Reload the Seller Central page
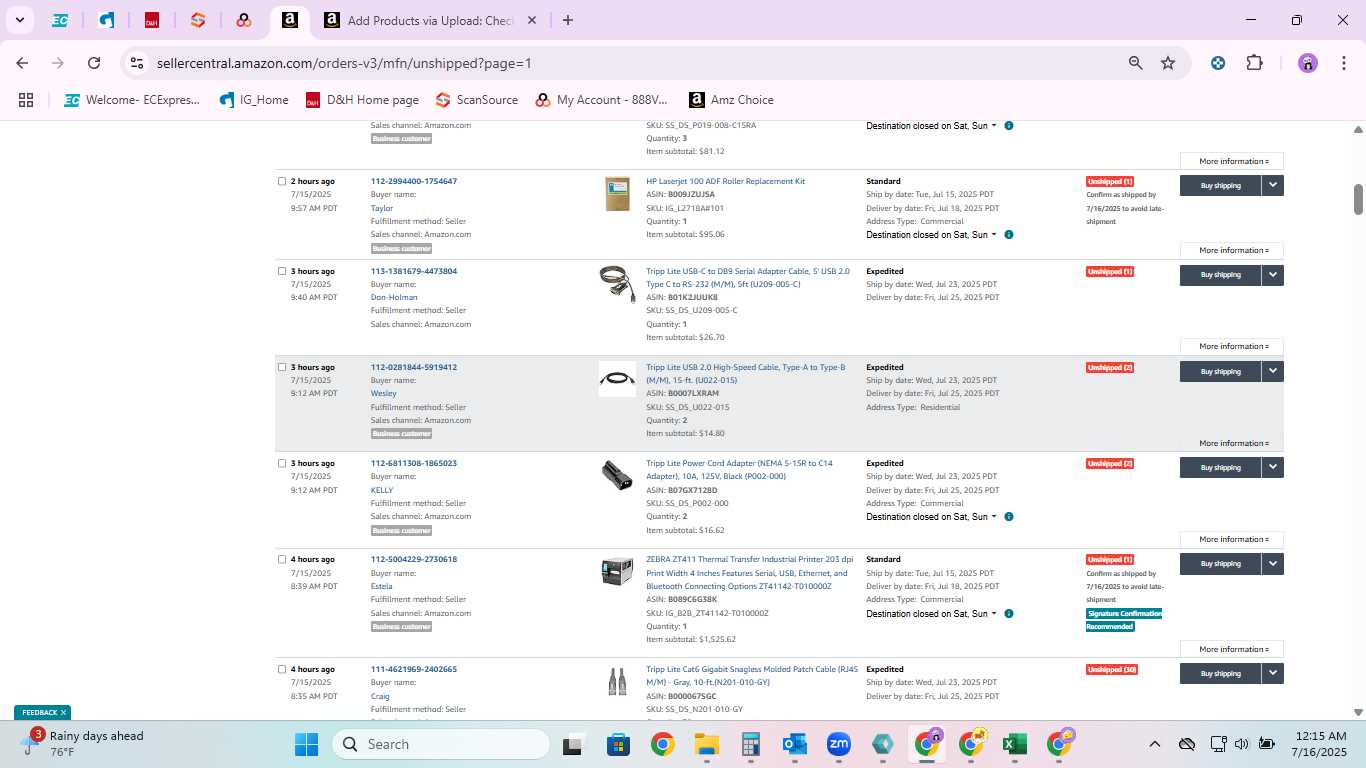Image resolution: width=1366 pixels, height=768 pixels. coord(94,63)
